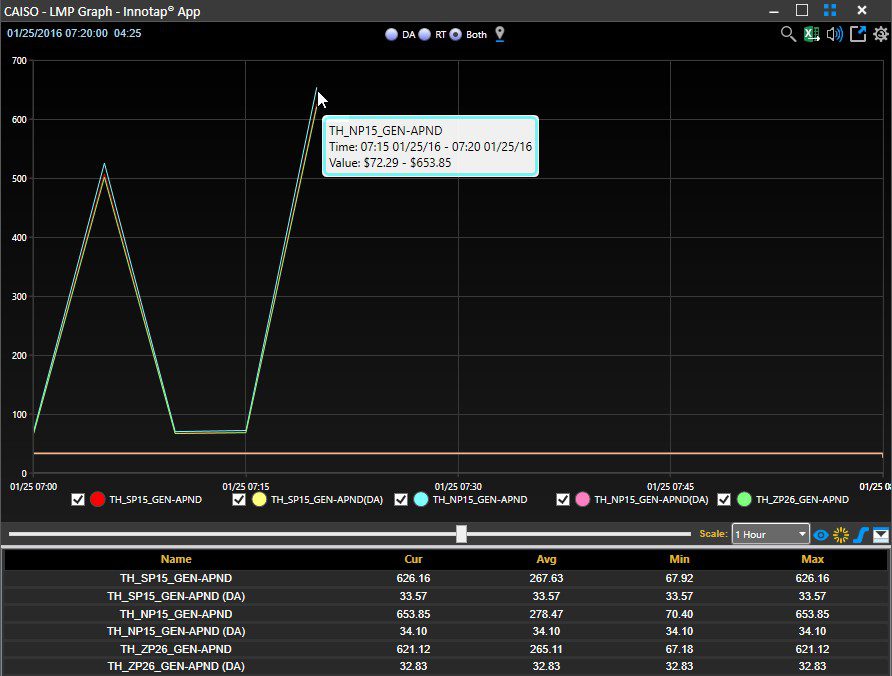
Task: Select the TH_ZP26_GEN-APND table row name
Action: [176, 649]
